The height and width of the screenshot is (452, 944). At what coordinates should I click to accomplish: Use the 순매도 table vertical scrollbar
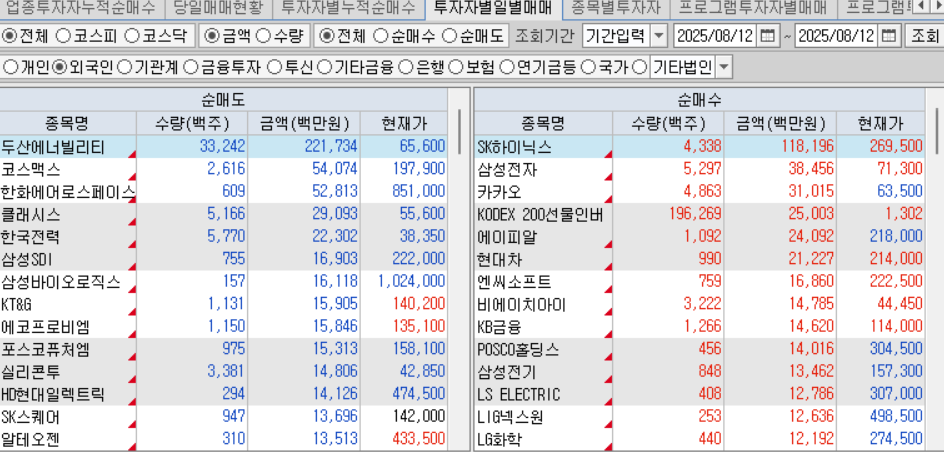tap(460, 131)
